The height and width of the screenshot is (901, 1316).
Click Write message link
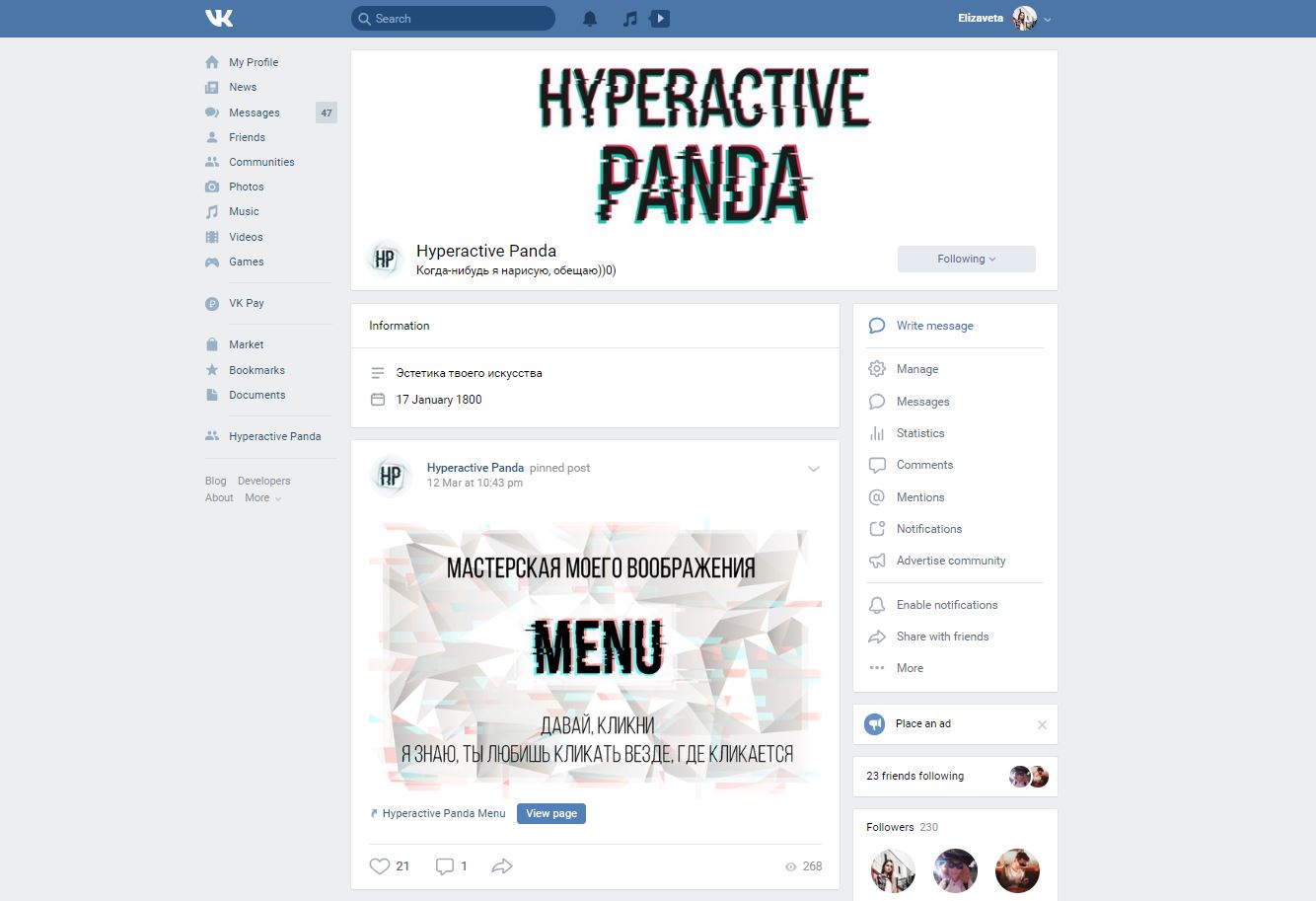click(934, 326)
